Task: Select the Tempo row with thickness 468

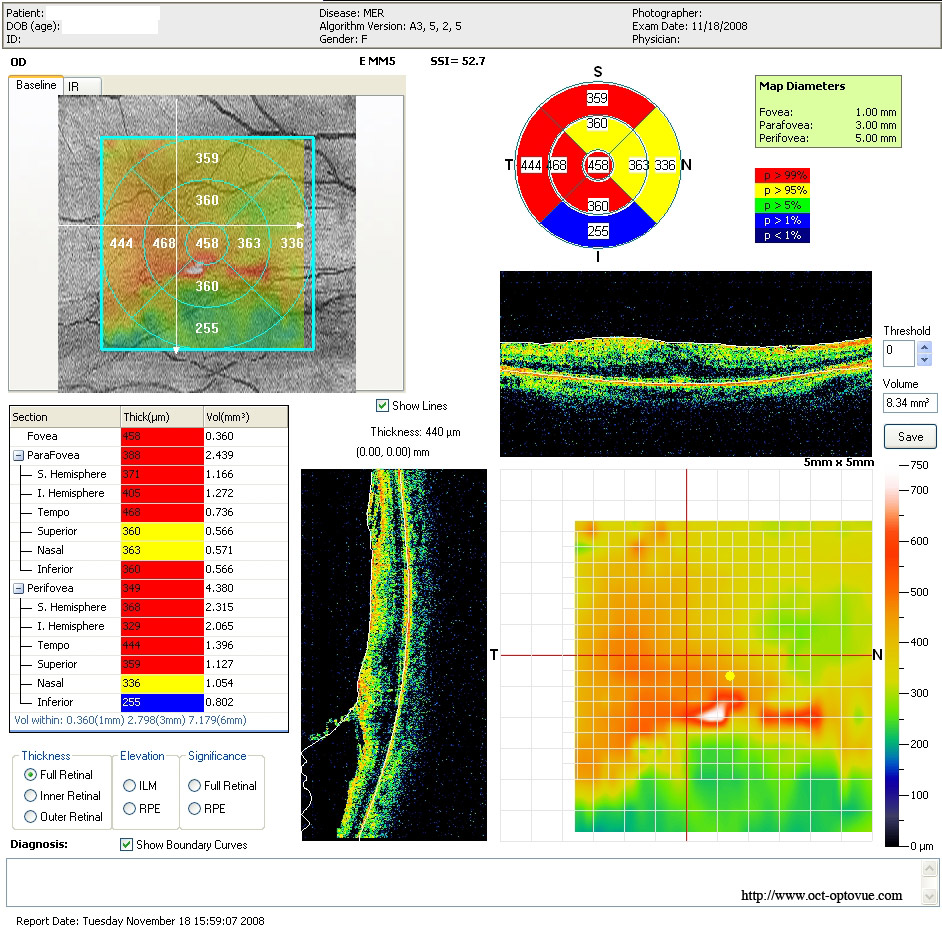Action: click(149, 513)
